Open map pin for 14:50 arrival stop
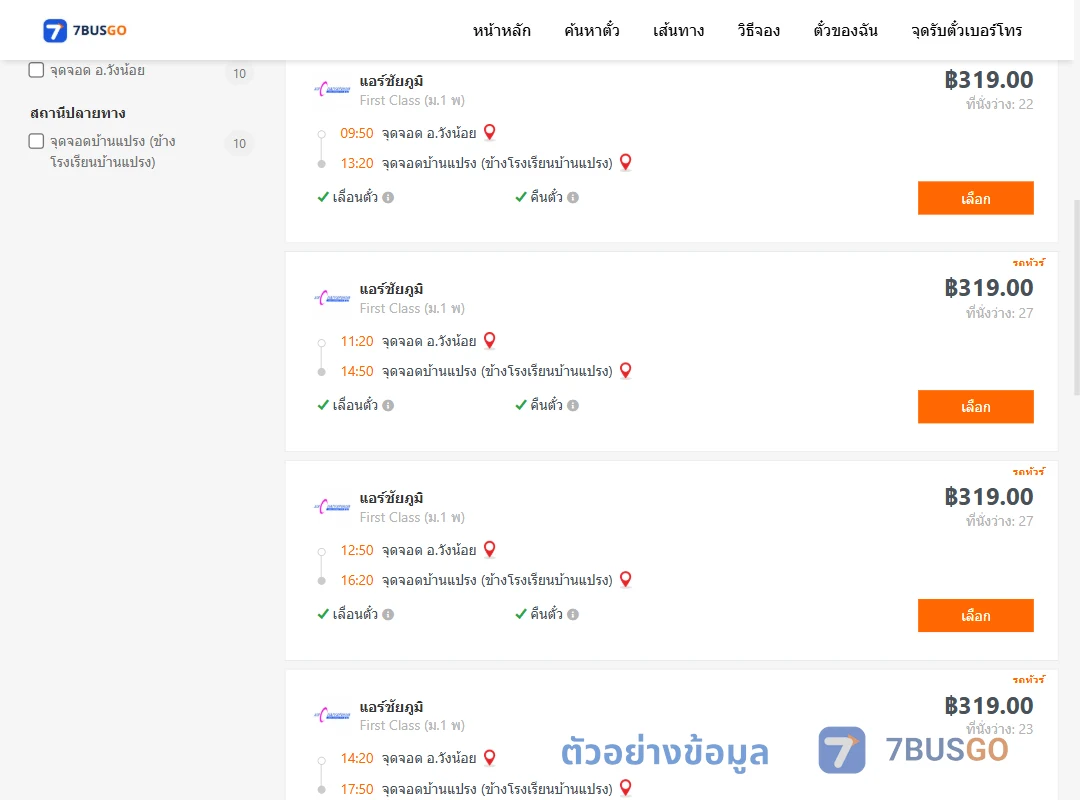1080x800 pixels. (x=625, y=370)
